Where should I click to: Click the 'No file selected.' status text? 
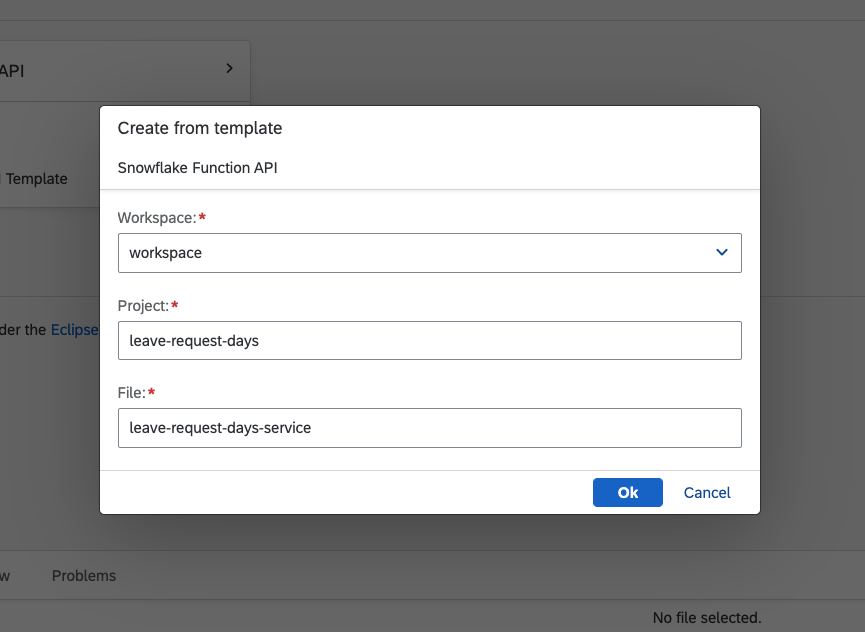pyautogui.click(x=707, y=618)
